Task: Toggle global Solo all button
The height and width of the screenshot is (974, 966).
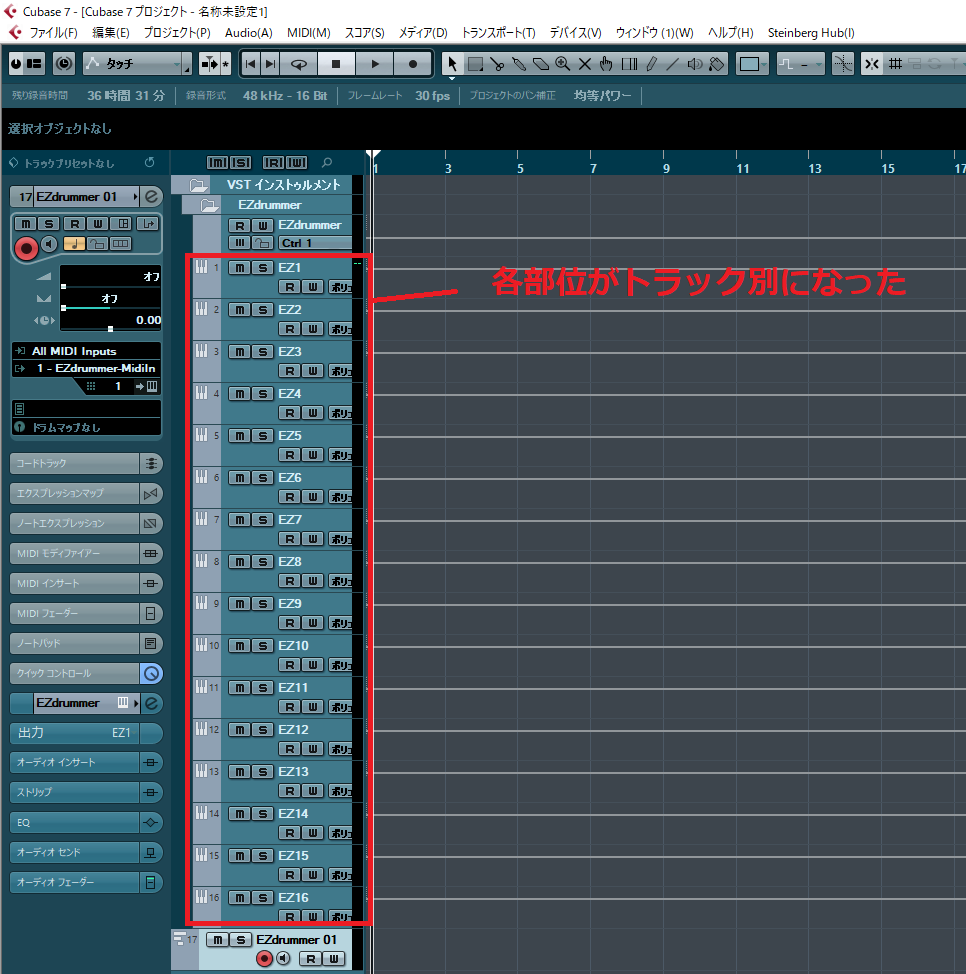Action: (x=241, y=163)
